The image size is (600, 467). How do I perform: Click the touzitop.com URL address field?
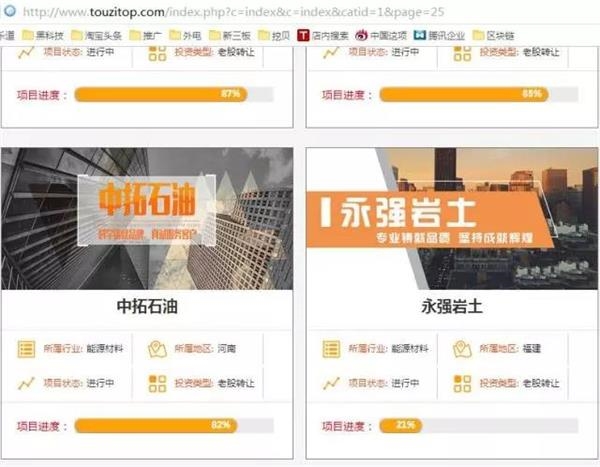233,12
